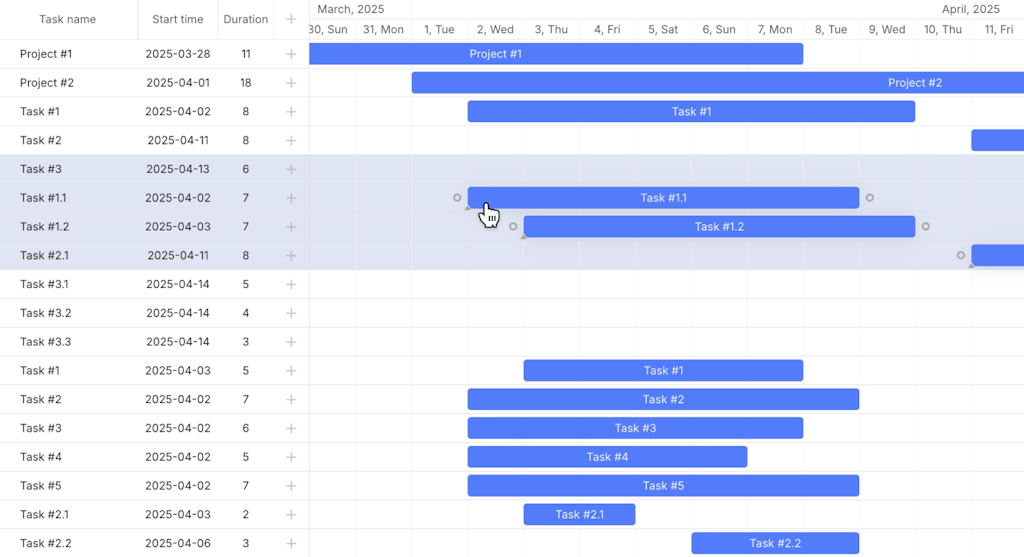
Task: Click the Task #4 name in the task list
Action: coord(40,456)
